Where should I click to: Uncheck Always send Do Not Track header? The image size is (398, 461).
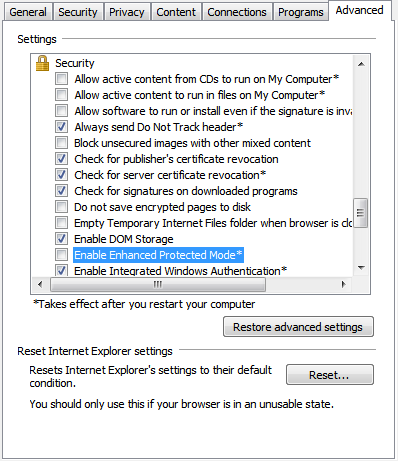pyautogui.click(x=61, y=127)
